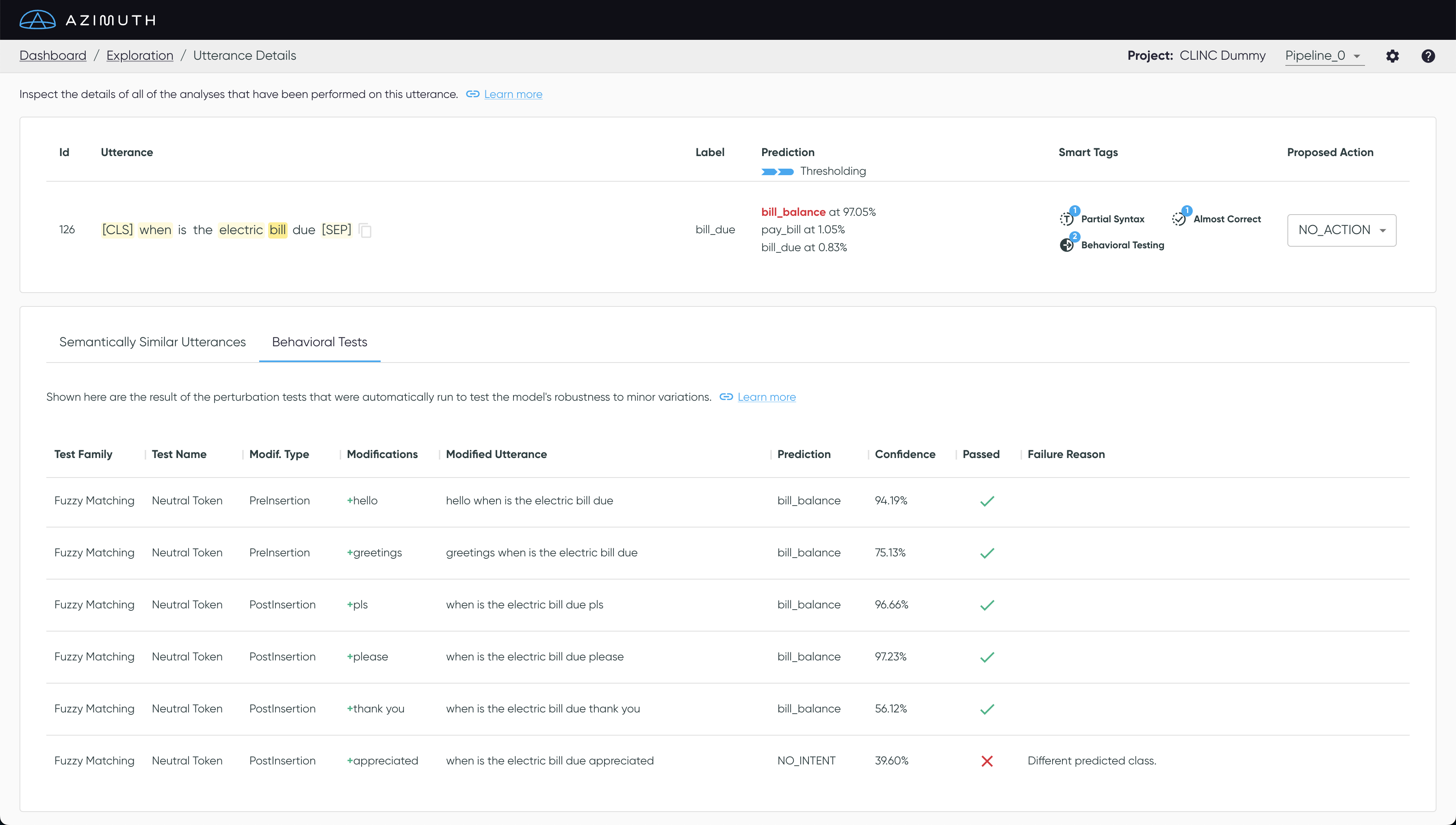
Task: Click the Passed column header
Action: pos(981,454)
